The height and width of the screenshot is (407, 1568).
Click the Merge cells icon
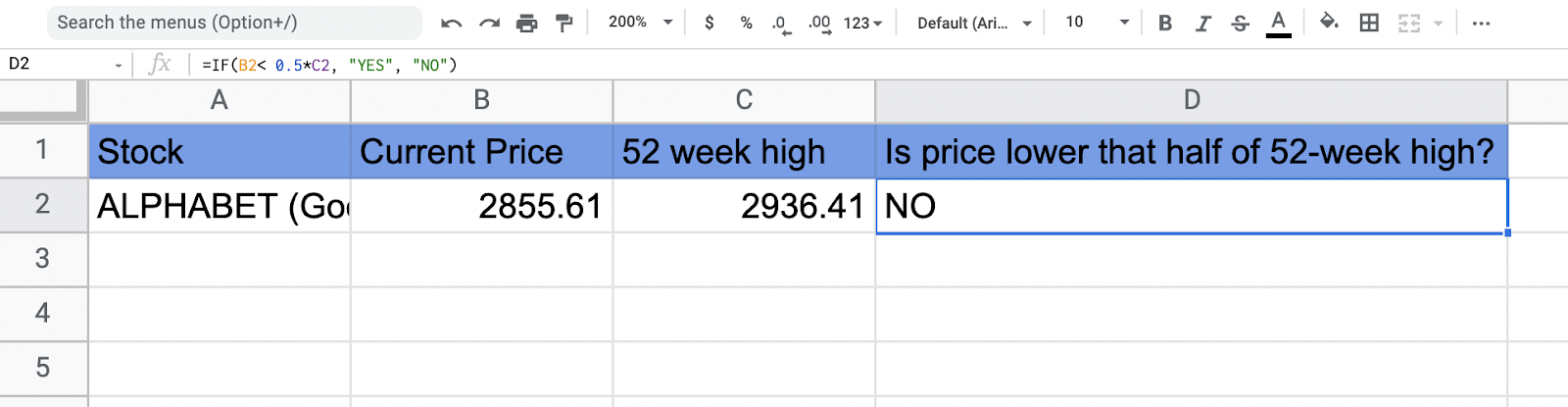coord(1409,24)
